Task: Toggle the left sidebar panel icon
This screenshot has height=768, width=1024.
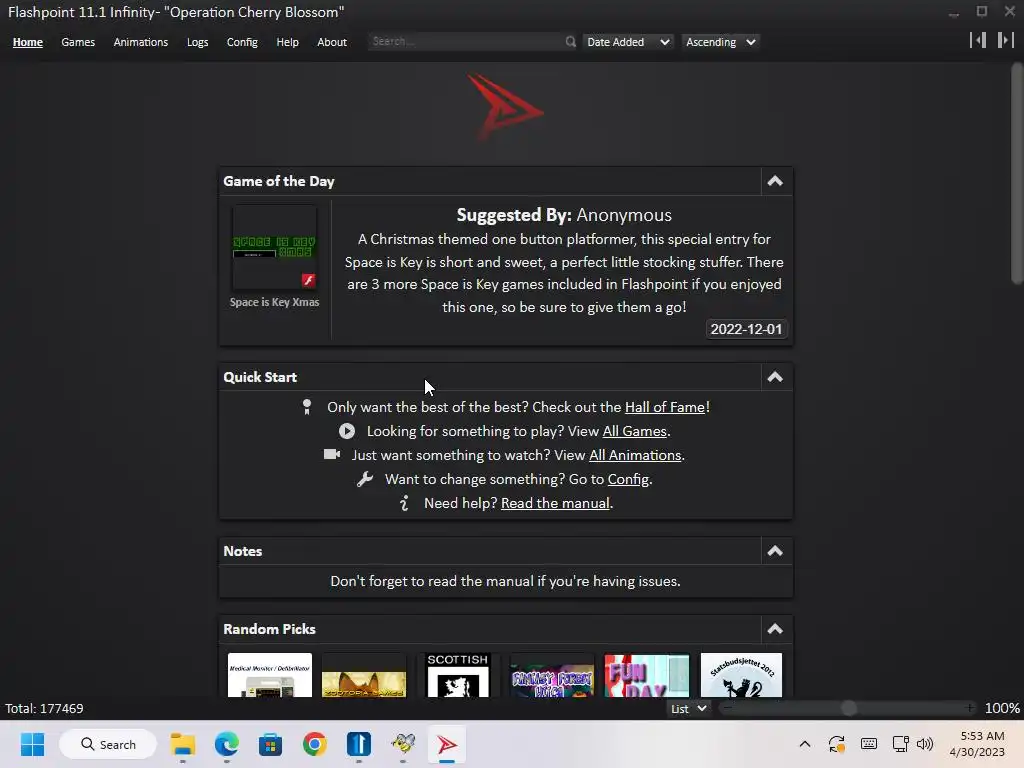Action: 978,40
